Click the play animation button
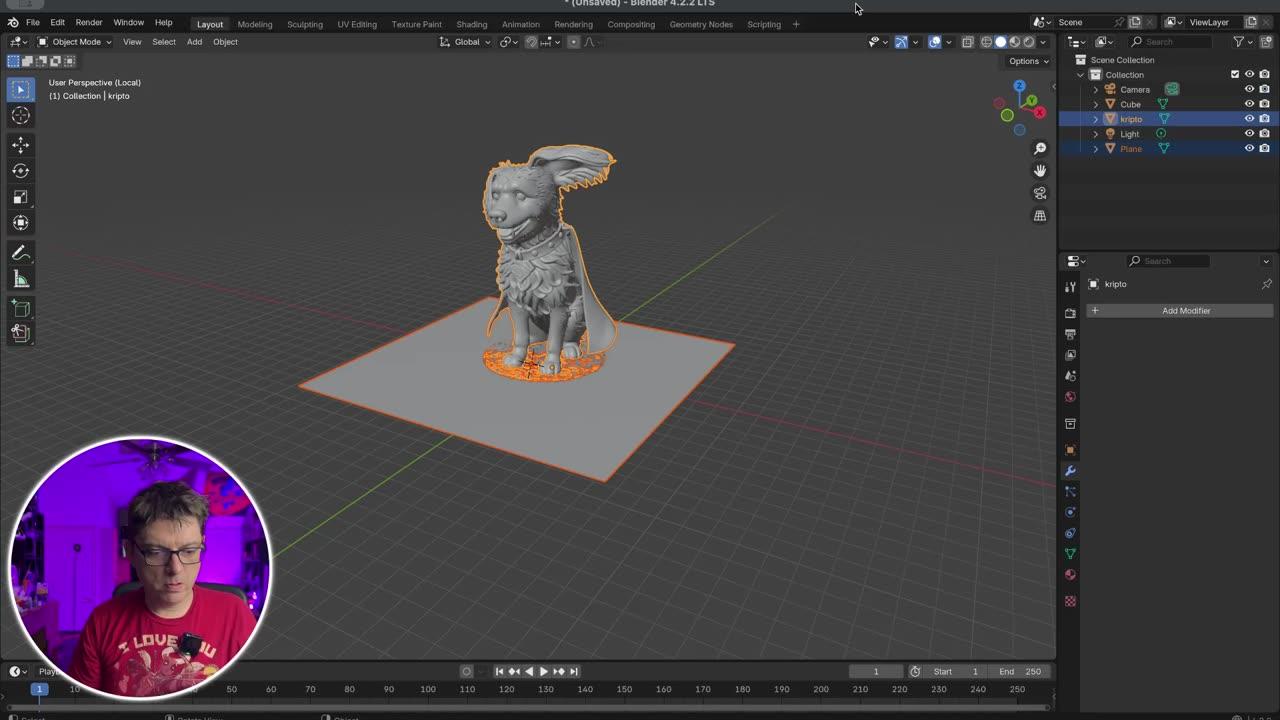 pos(543,671)
